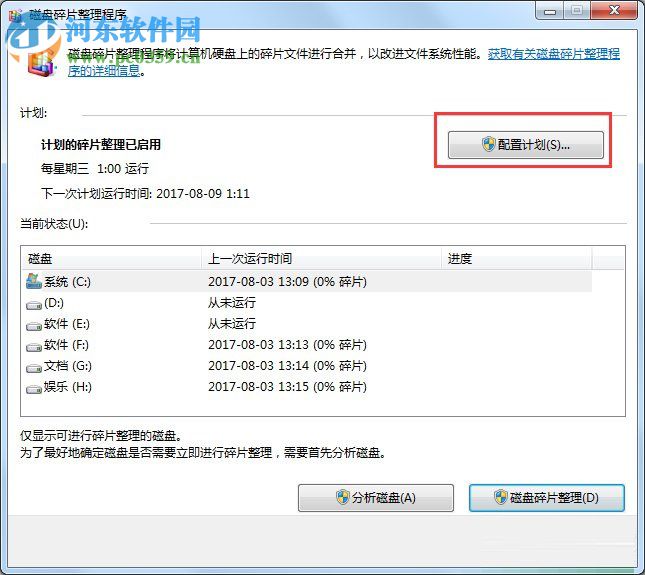Click the 文档 (G:) drive icon

[34, 368]
